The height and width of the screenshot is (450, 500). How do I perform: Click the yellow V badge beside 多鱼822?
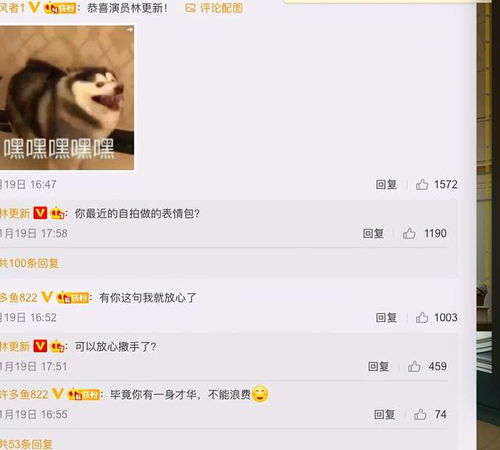click(46, 297)
